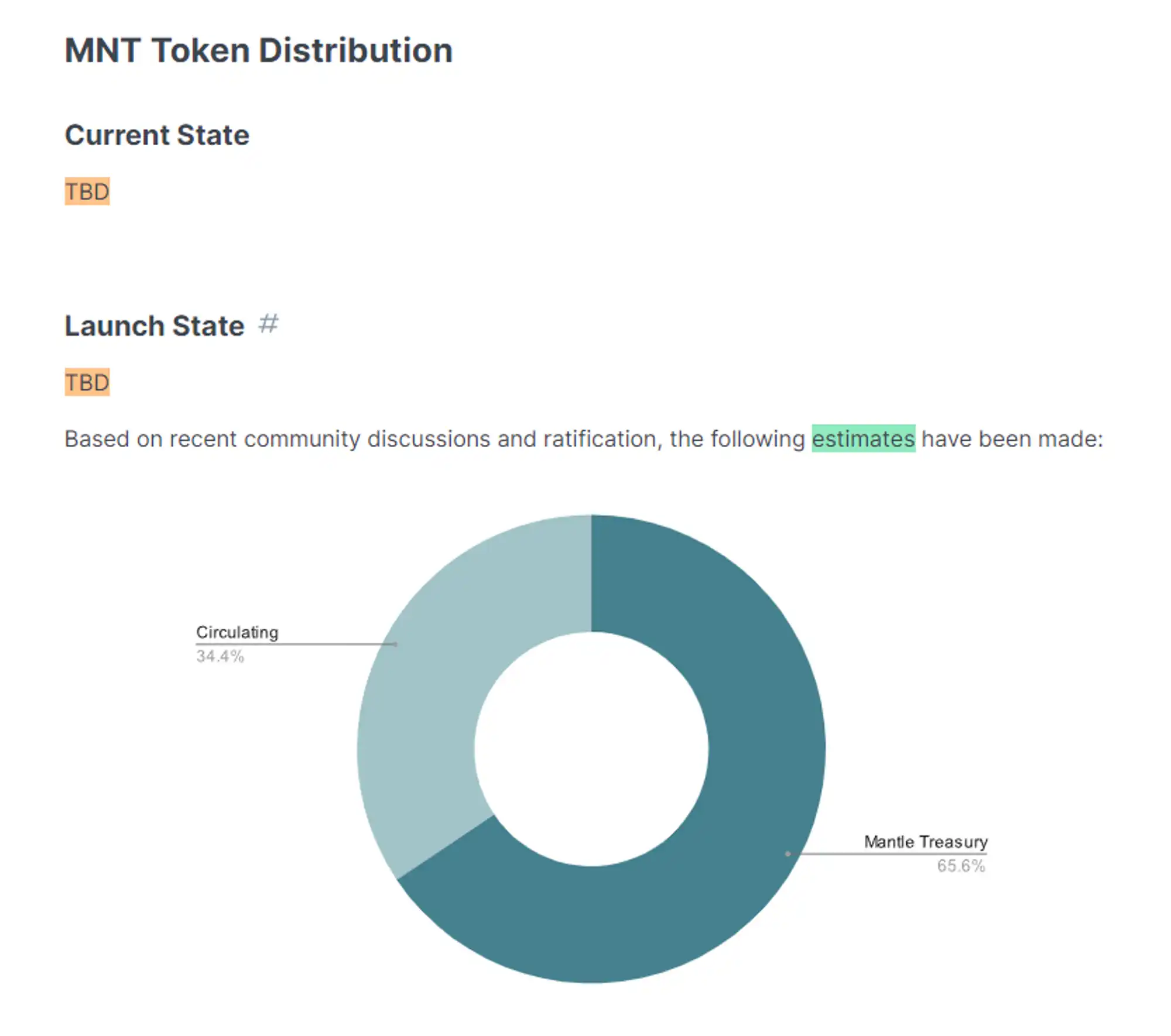Viewport: 1171px width, 1036px height.
Task: Click the green highlighted word estimates
Action: click(x=863, y=438)
